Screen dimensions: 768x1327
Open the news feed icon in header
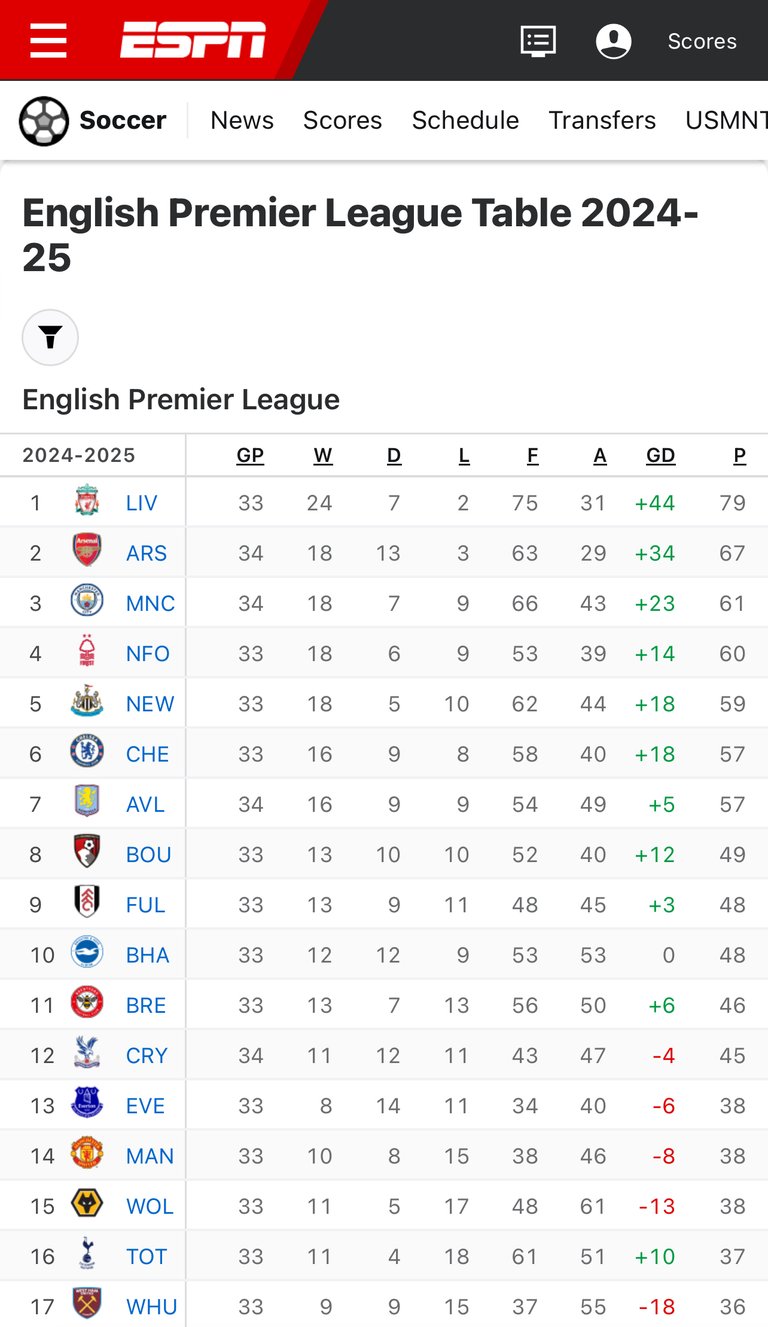coord(538,41)
